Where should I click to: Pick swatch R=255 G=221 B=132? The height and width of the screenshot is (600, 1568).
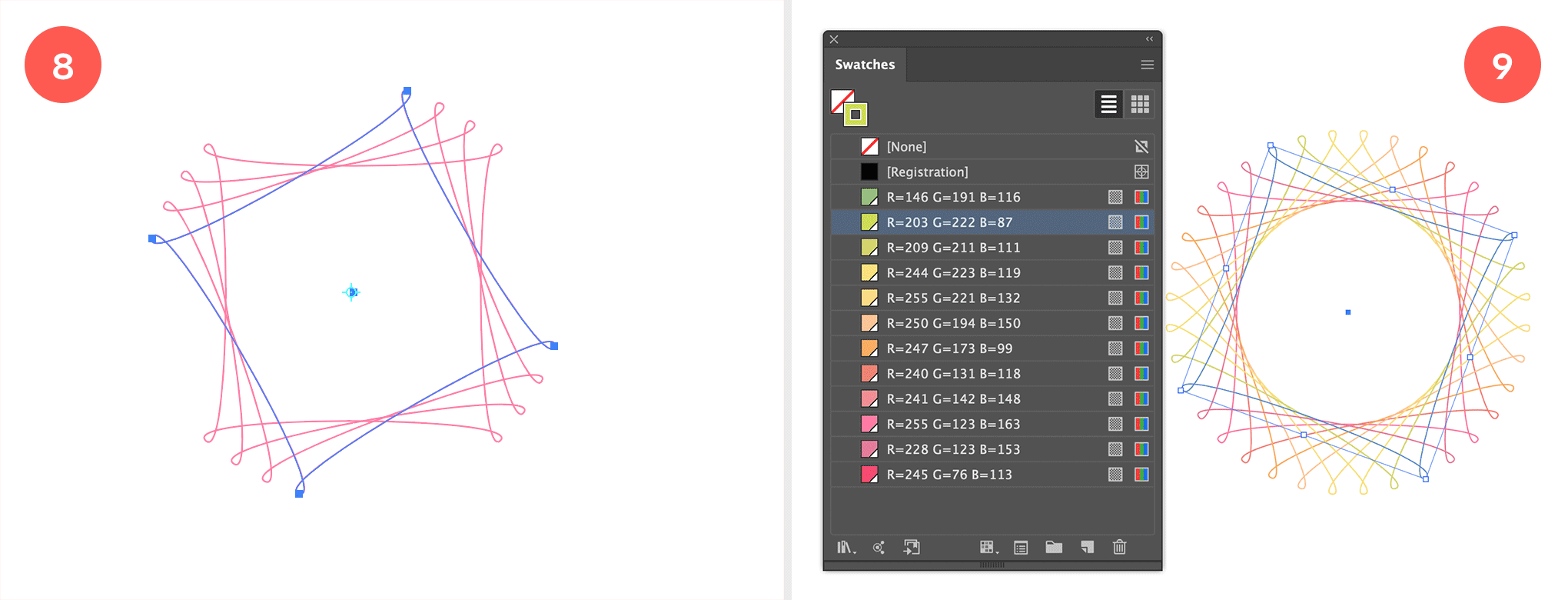pyautogui.click(x=992, y=298)
